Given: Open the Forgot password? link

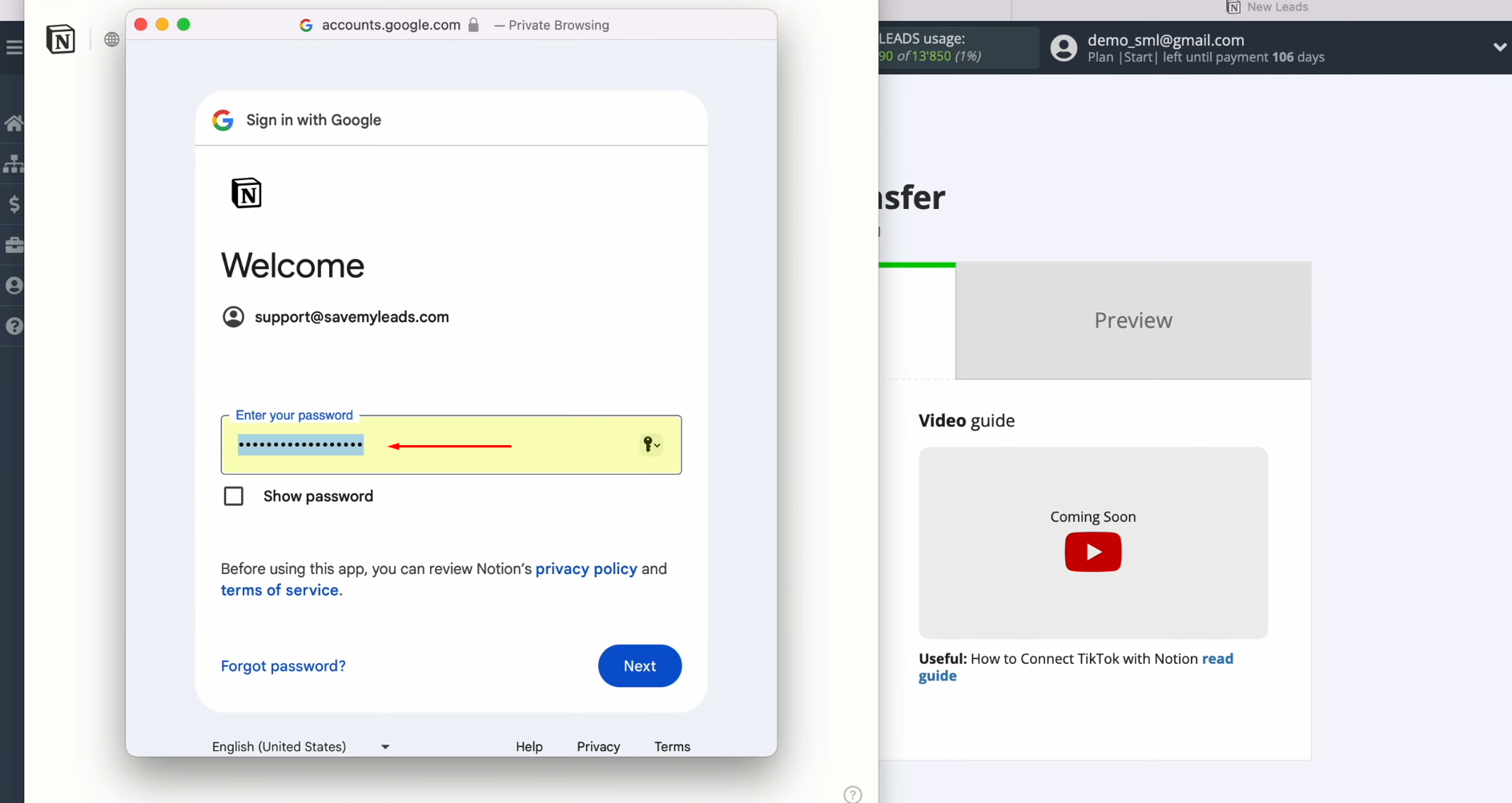Looking at the screenshot, I should tap(283, 666).
